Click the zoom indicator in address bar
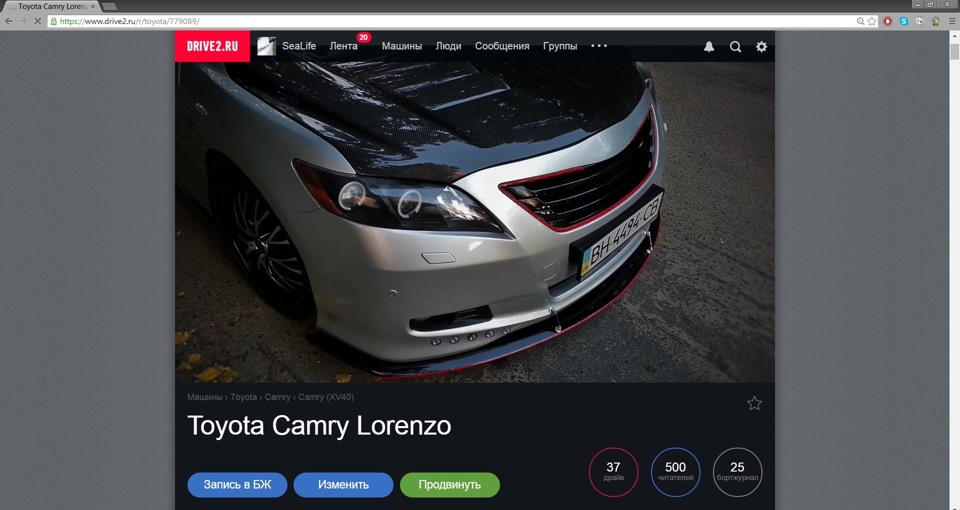The height and width of the screenshot is (510, 960). point(860,21)
